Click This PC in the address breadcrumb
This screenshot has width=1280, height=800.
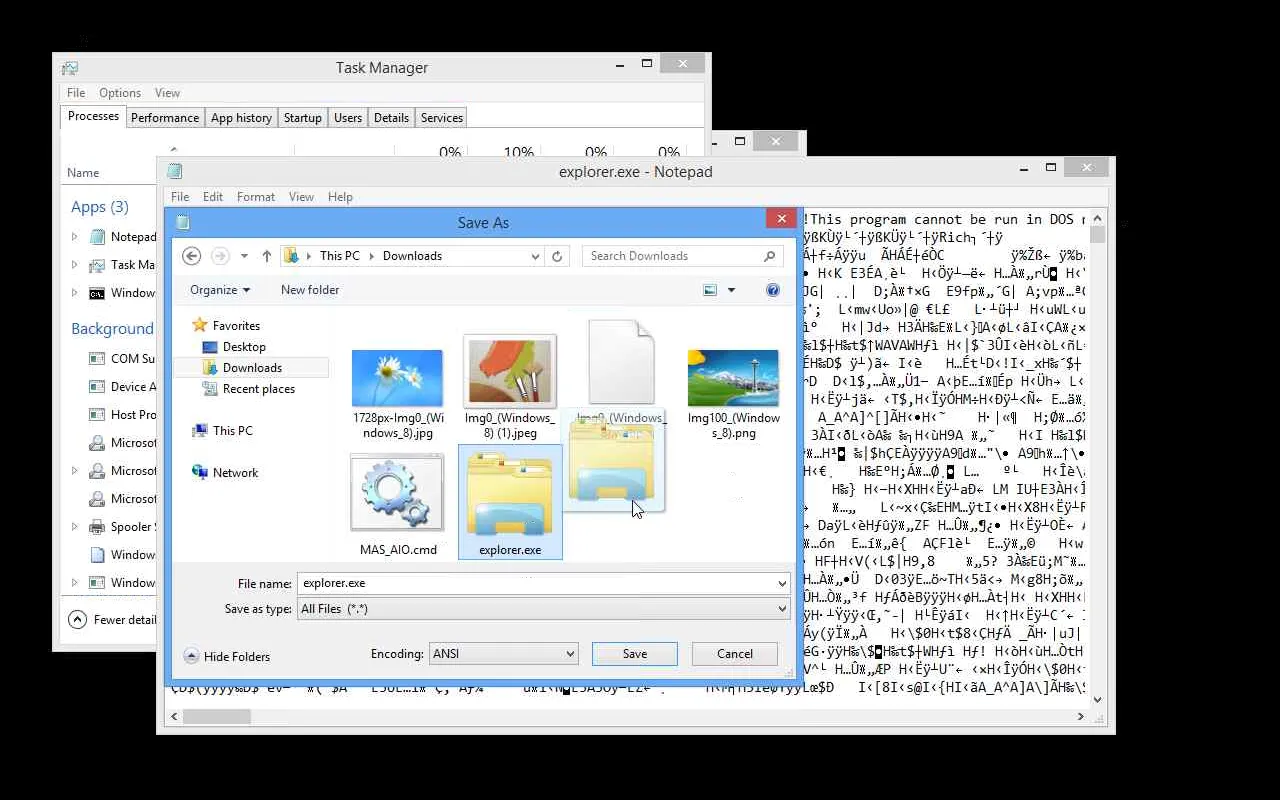coord(340,256)
